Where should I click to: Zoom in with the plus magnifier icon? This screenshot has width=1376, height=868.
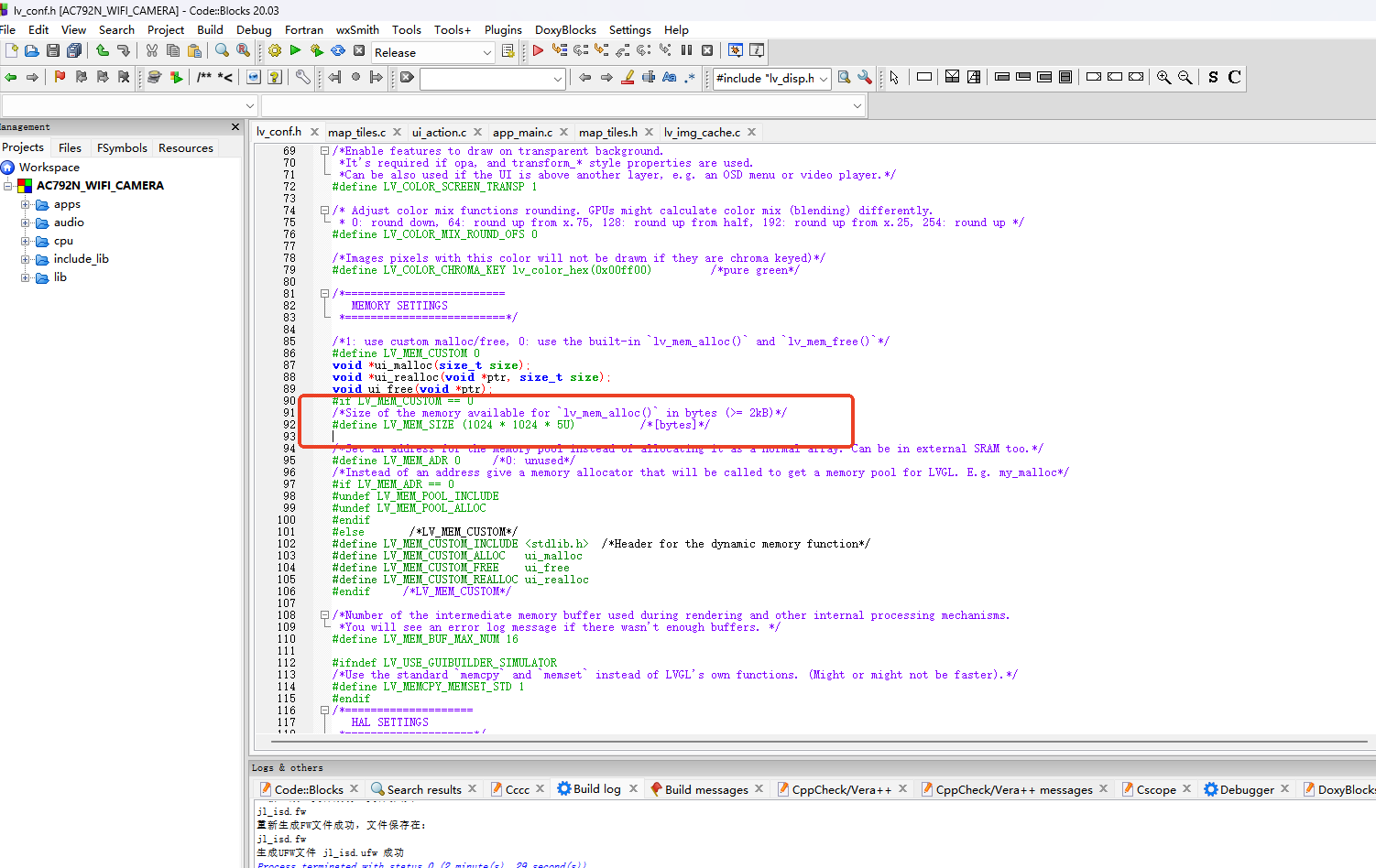1163,78
